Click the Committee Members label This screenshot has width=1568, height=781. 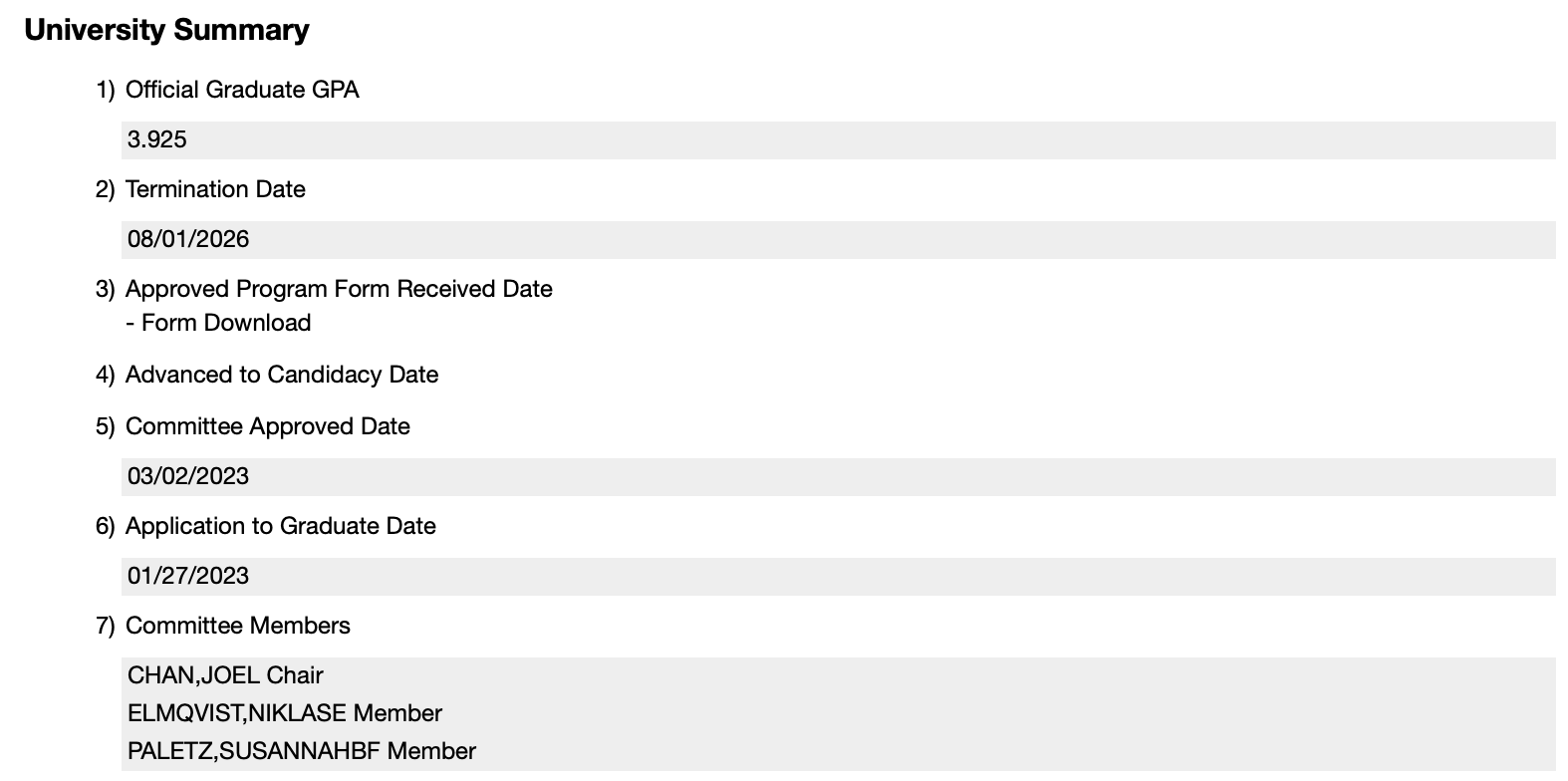click(238, 626)
